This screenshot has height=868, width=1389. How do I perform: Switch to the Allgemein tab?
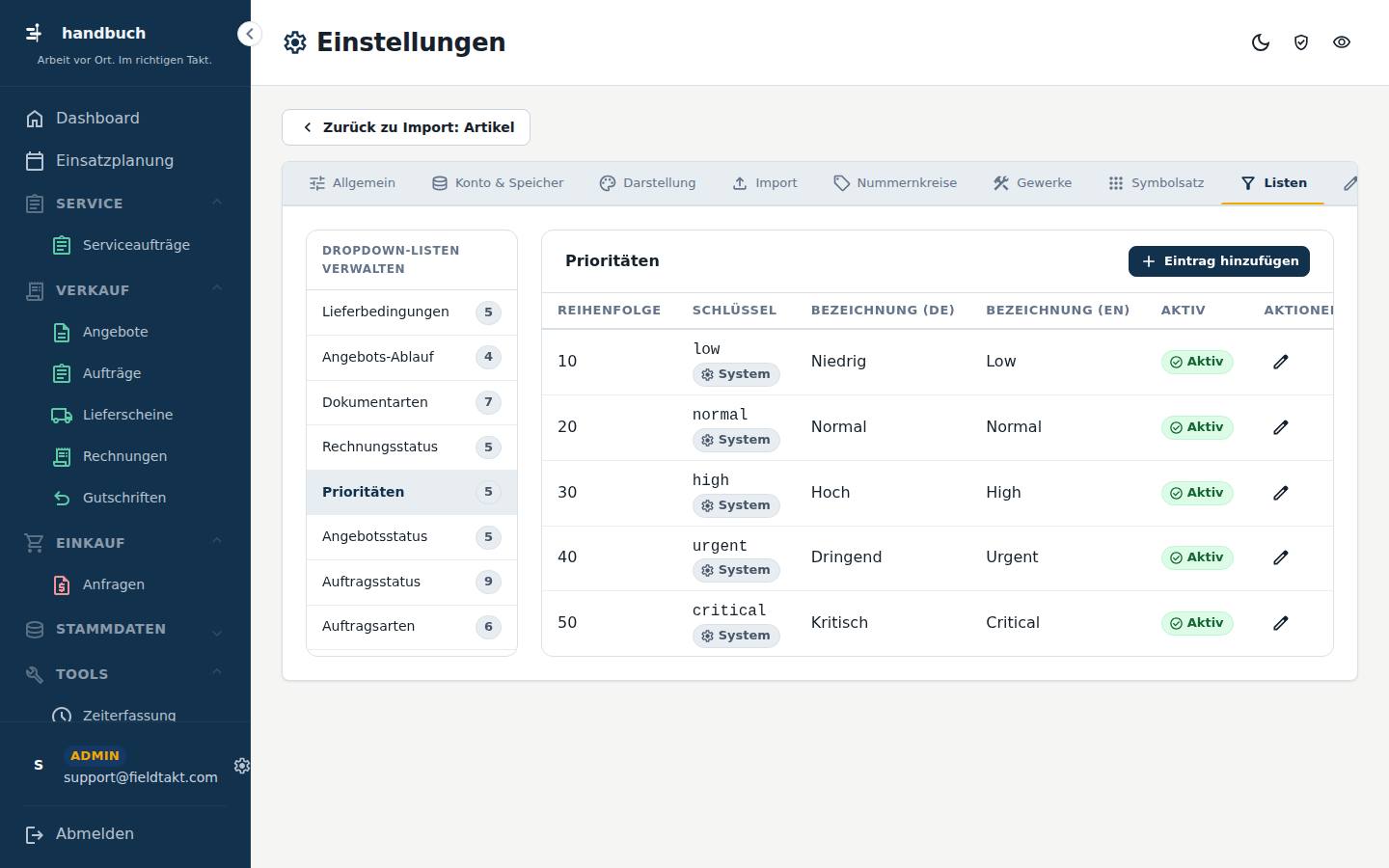tap(352, 183)
